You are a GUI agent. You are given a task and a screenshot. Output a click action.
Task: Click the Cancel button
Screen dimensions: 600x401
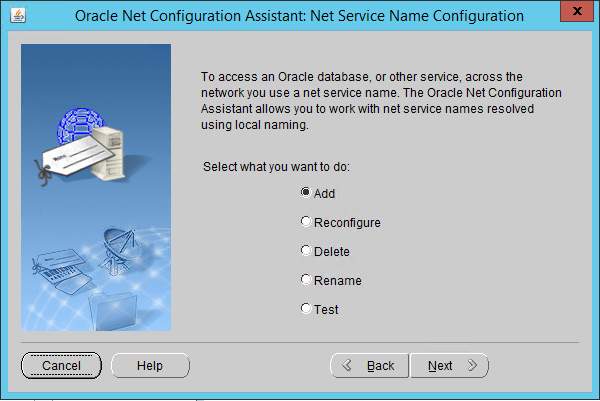61,365
